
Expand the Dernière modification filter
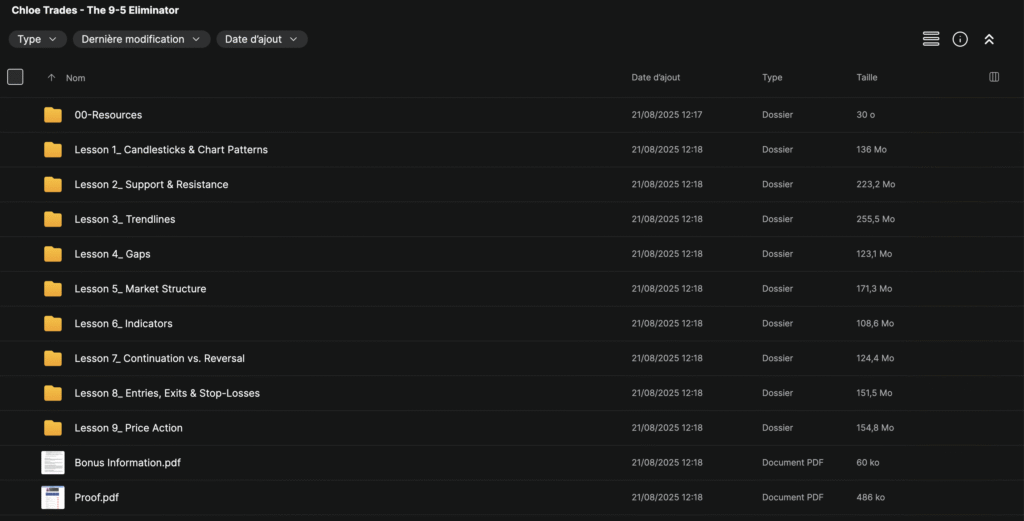(141, 39)
